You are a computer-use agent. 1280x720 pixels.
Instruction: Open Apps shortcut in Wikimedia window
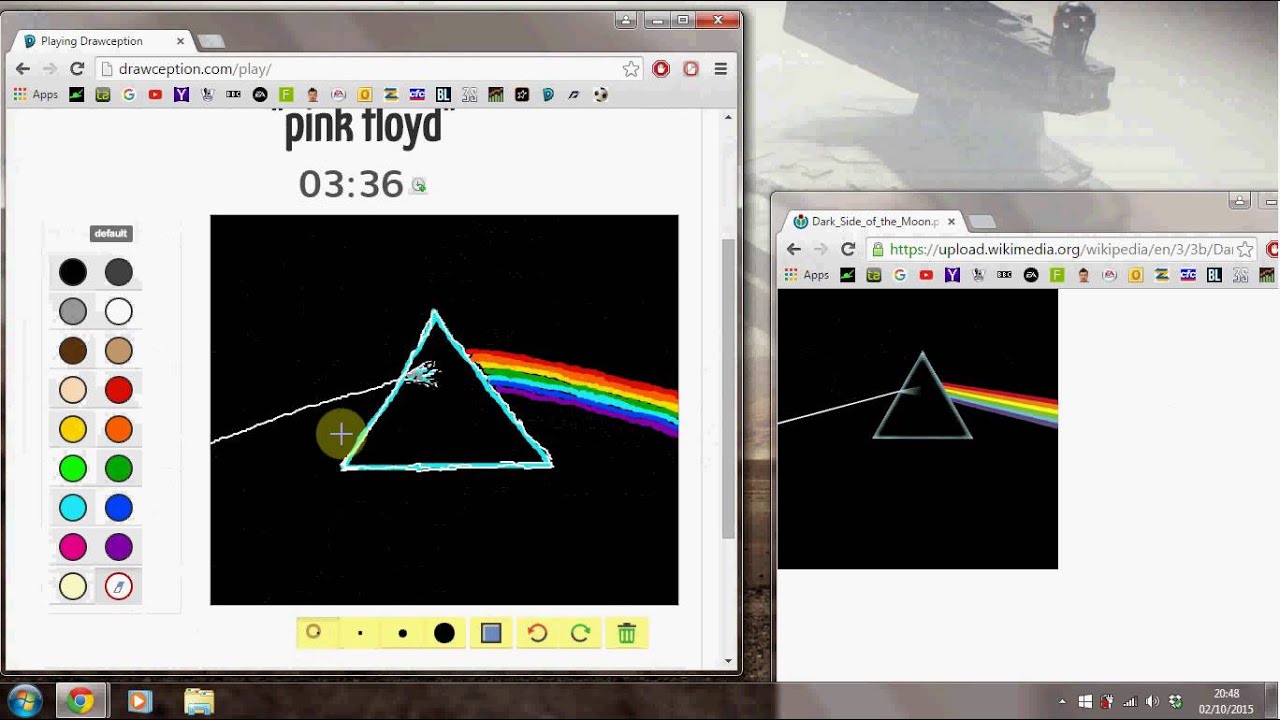807,275
